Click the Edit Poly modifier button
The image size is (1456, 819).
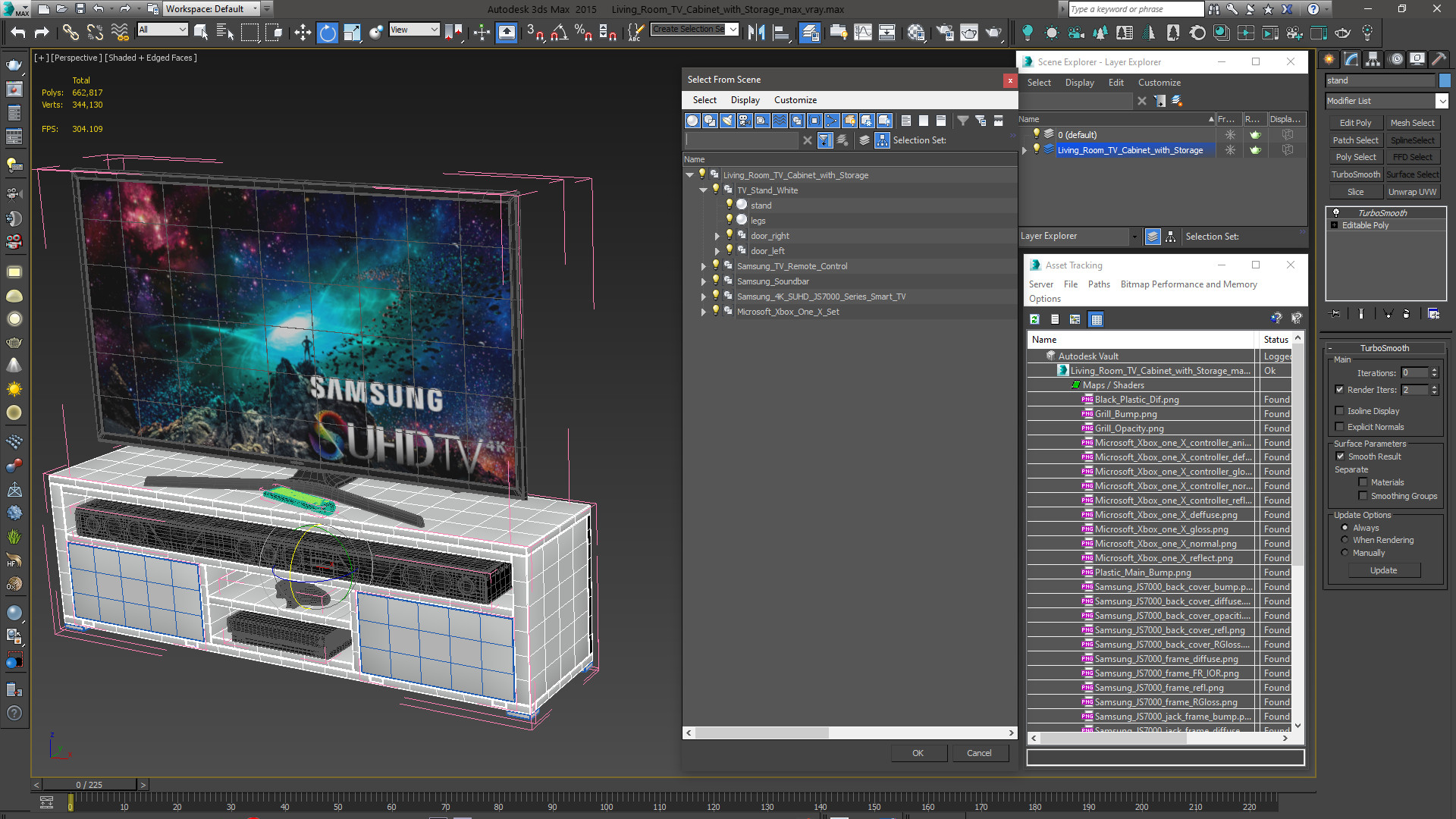click(1354, 123)
